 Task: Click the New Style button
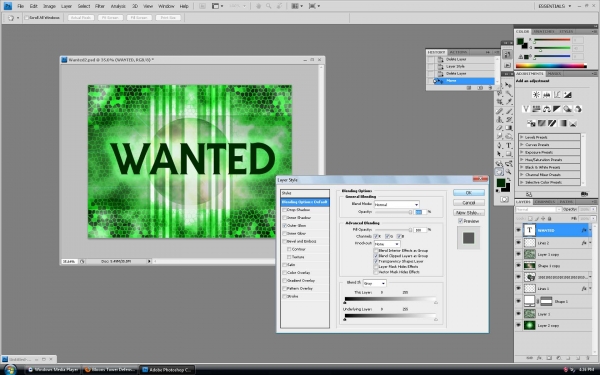pyautogui.click(x=468, y=212)
